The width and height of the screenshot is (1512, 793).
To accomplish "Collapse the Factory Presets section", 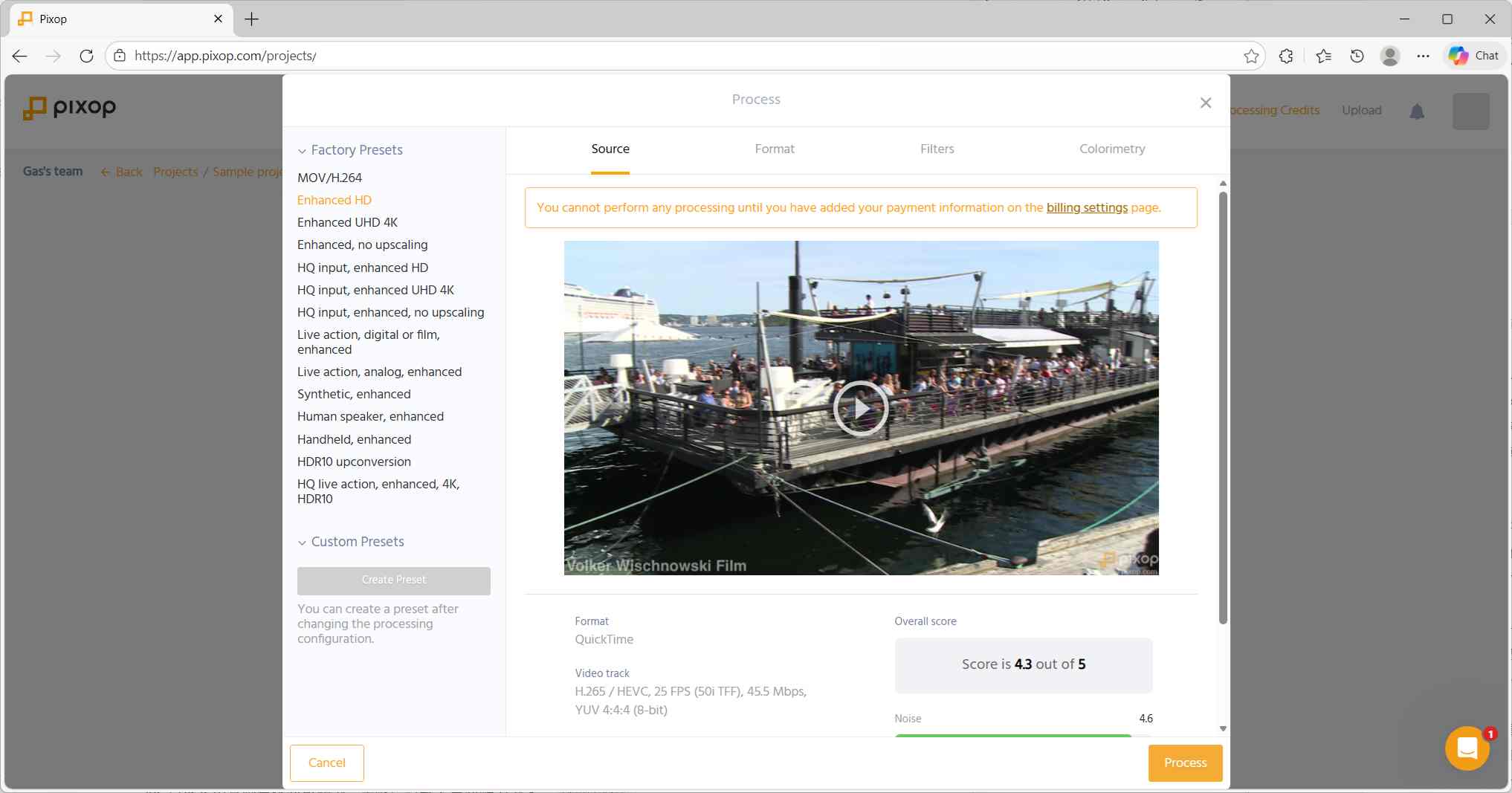I will (x=302, y=151).
